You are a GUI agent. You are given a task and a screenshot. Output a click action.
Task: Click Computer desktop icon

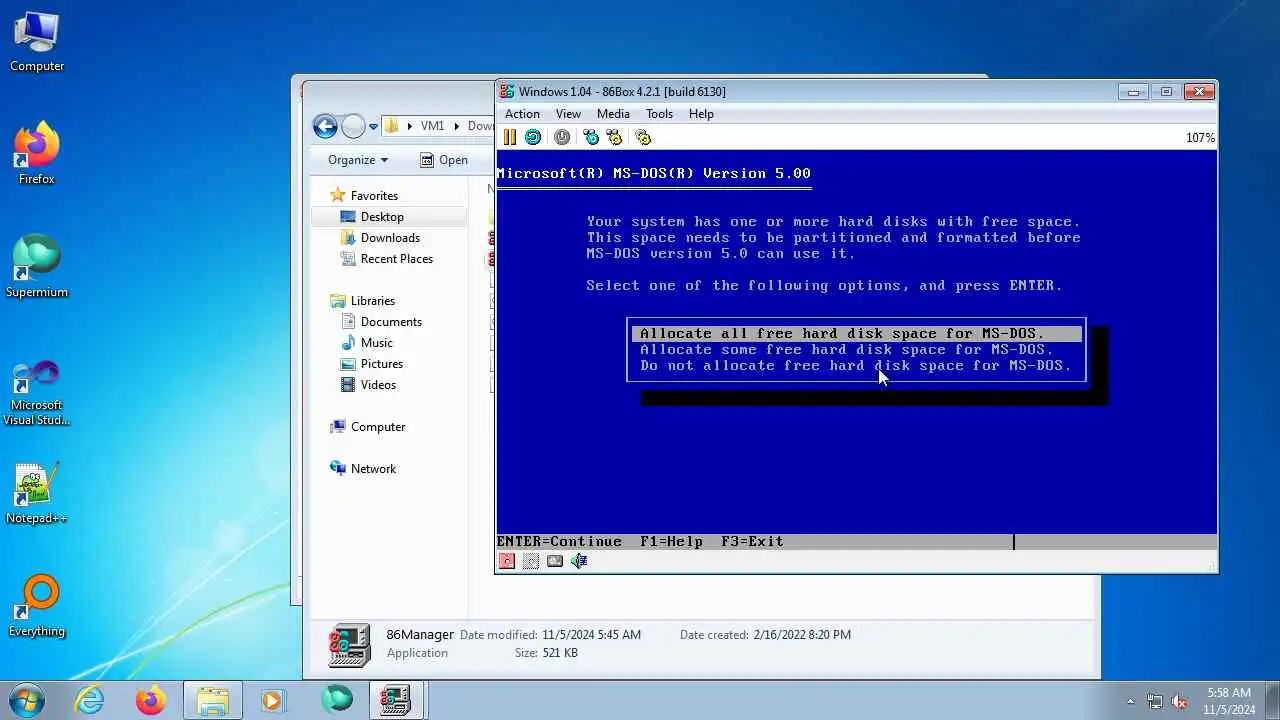pos(37,42)
